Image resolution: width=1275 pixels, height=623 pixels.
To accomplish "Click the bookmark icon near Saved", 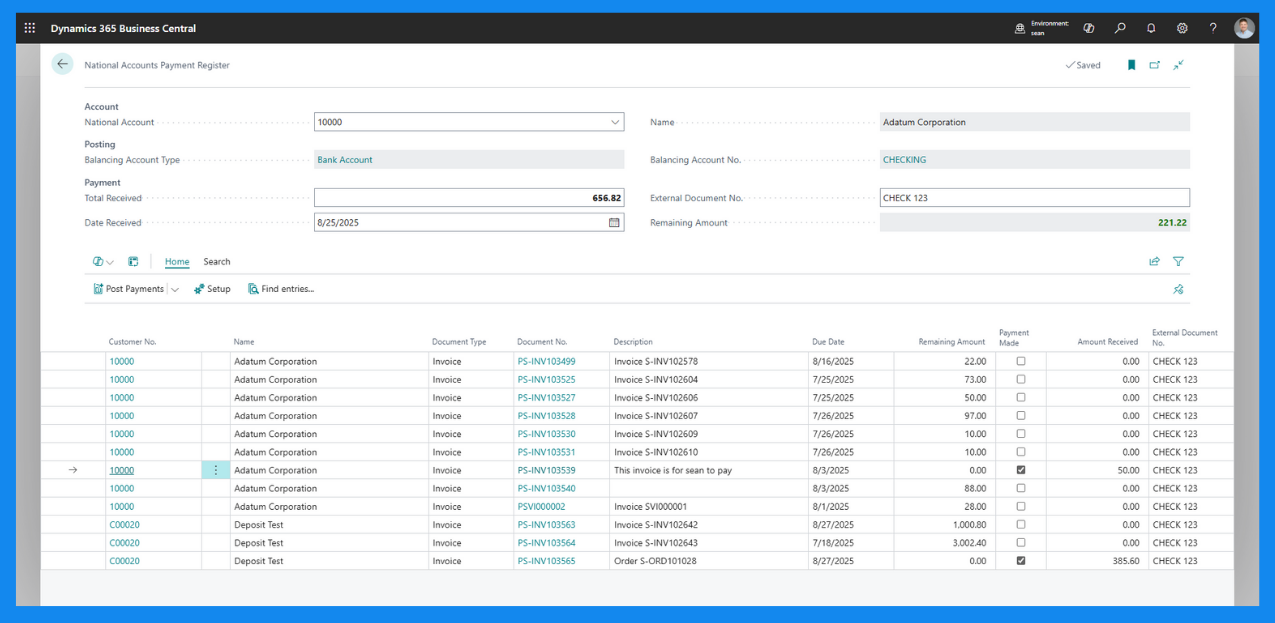I will tap(1131, 65).
